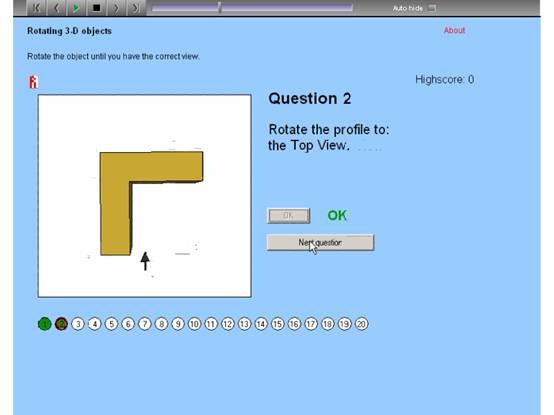Click the black arrow under the L-shape
The height and width of the screenshot is (415, 554).
[x=145, y=261]
